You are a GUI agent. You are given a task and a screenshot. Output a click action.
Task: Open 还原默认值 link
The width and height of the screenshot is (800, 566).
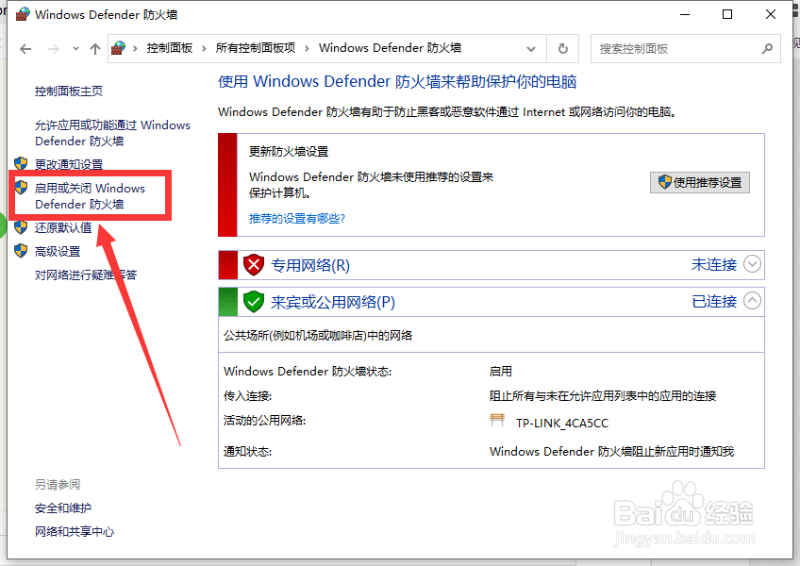tap(63, 228)
